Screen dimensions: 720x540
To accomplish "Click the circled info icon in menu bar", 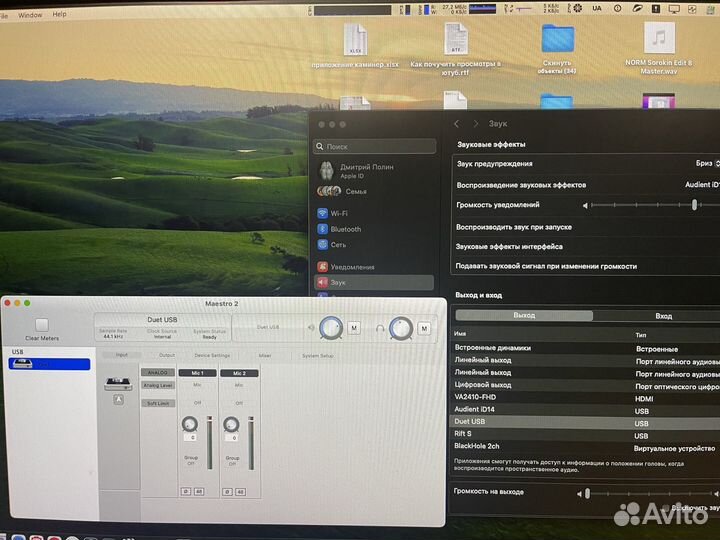I will [618, 8].
